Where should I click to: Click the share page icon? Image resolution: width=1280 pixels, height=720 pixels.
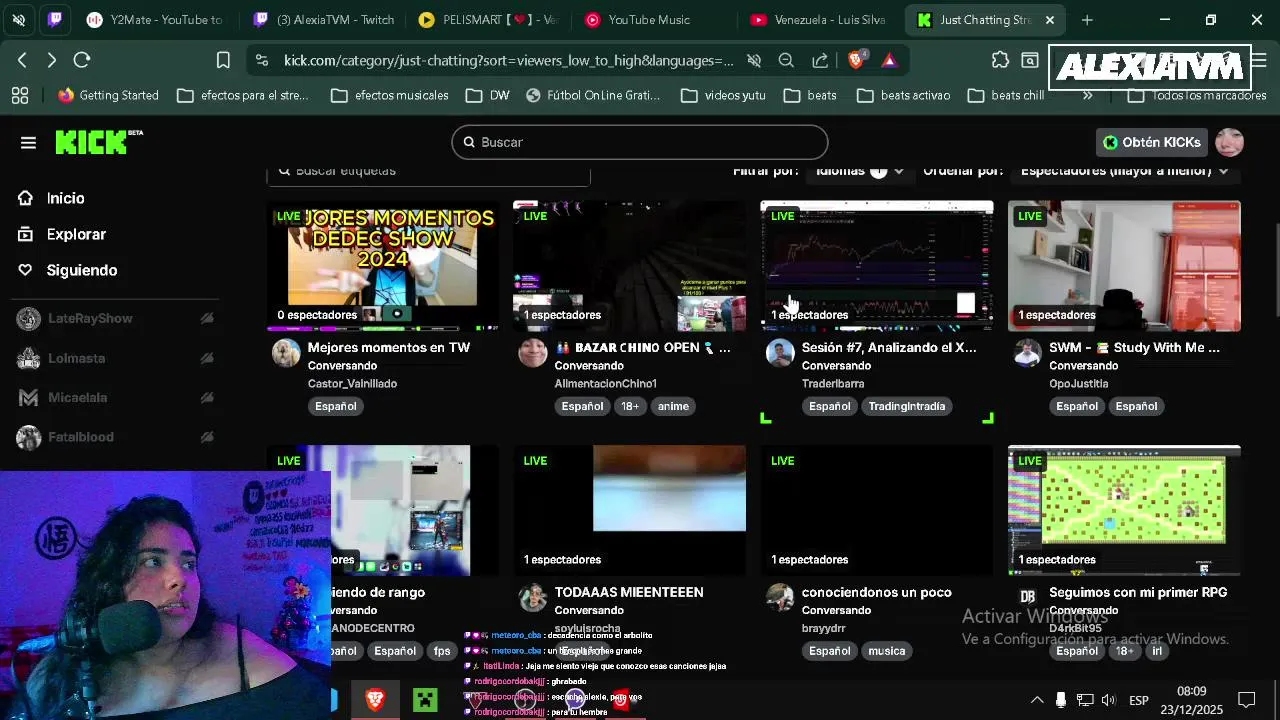[x=820, y=60]
